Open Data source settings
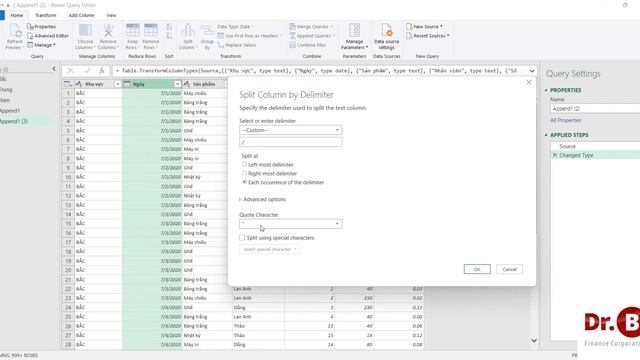Image resolution: width=640 pixels, height=360 pixels. click(x=386, y=37)
